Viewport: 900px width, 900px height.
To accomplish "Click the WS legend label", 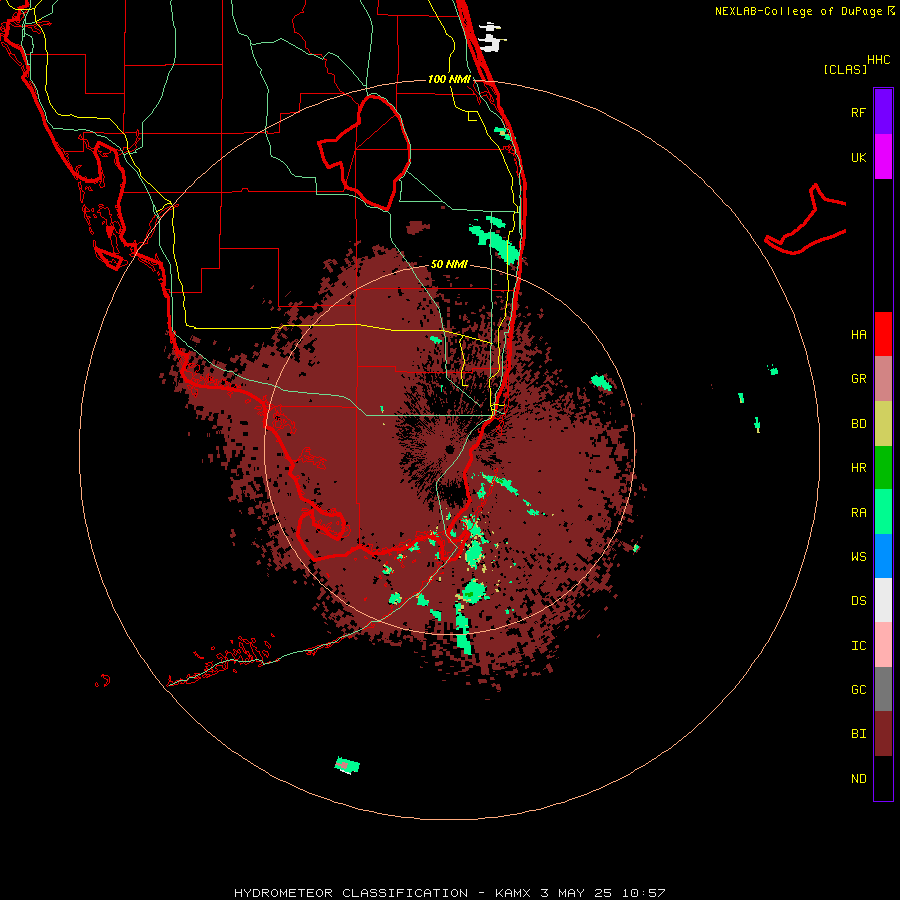I will tap(859, 556).
